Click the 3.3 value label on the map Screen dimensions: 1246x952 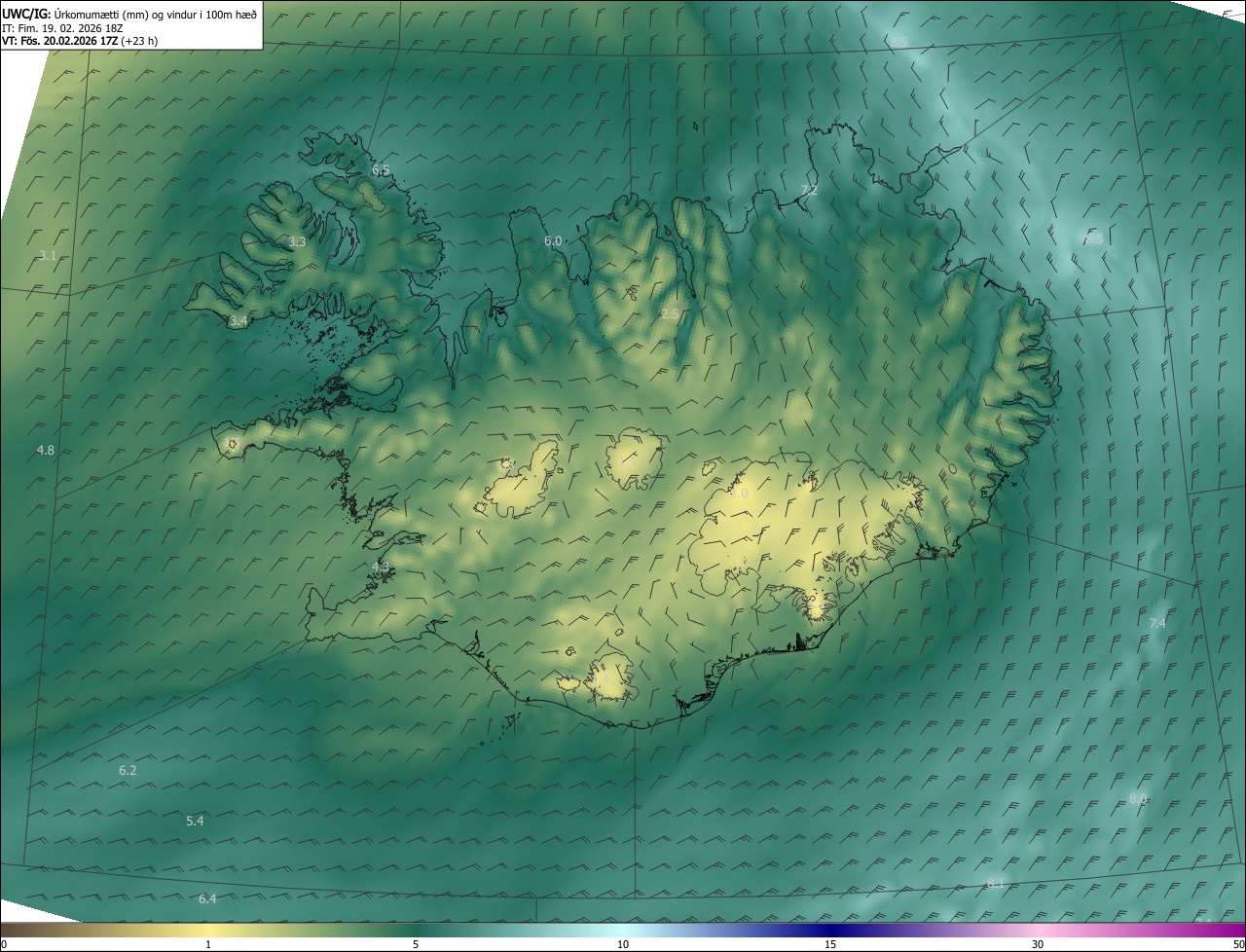[x=297, y=241]
